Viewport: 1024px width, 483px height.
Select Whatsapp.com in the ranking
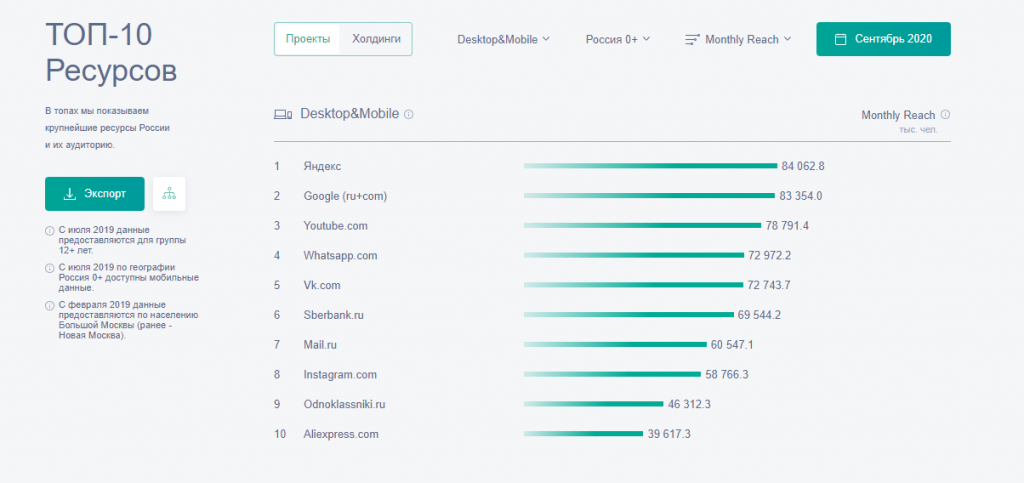tap(340, 255)
